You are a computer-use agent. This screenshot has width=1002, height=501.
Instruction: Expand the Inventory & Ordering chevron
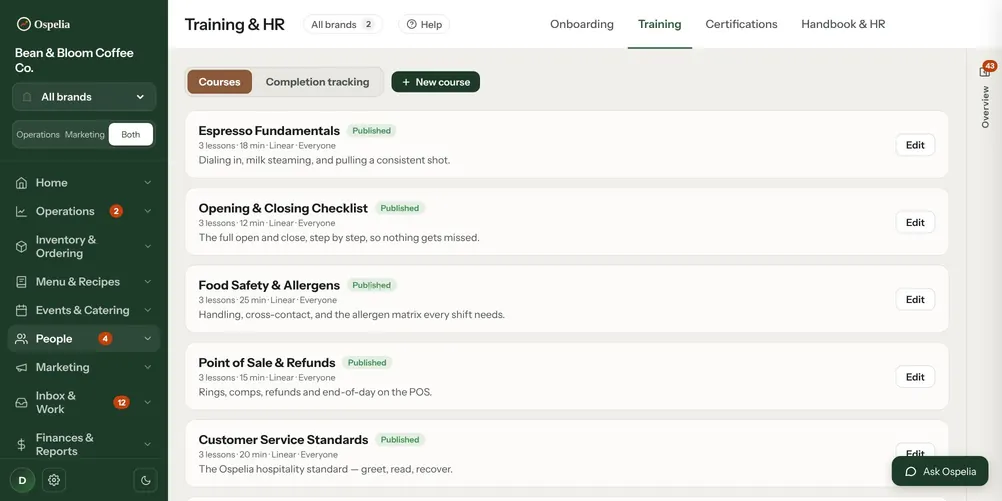pos(148,247)
